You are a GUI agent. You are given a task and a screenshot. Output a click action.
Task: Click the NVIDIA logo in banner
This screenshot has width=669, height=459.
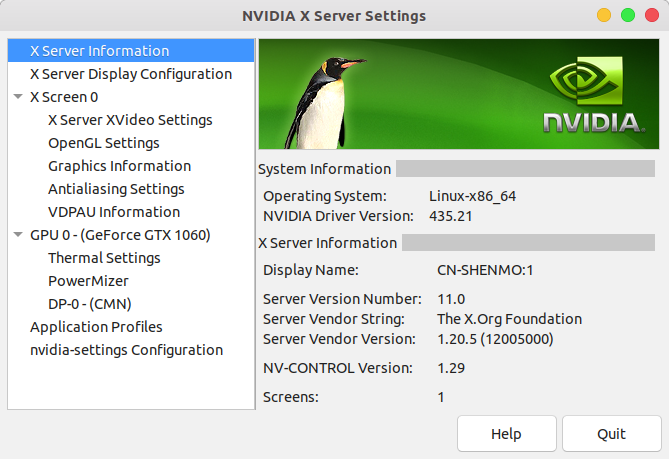[594, 94]
